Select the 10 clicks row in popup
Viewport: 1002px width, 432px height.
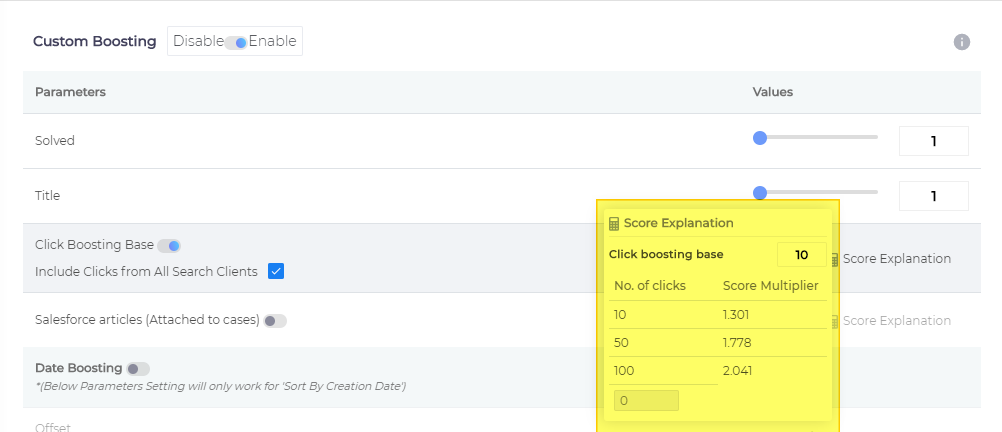click(717, 315)
